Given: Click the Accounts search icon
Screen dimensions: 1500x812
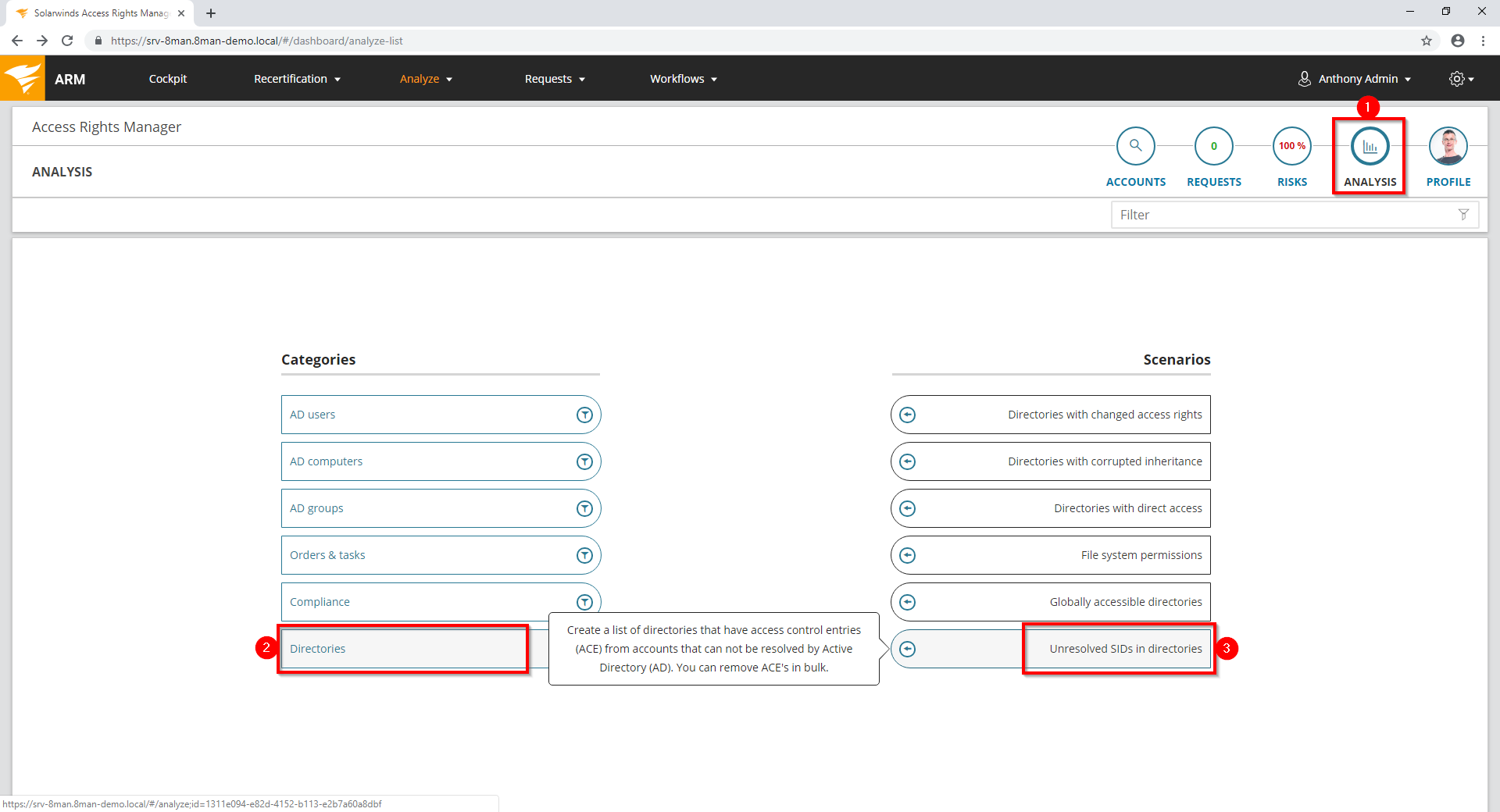Looking at the screenshot, I should 1135,146.
